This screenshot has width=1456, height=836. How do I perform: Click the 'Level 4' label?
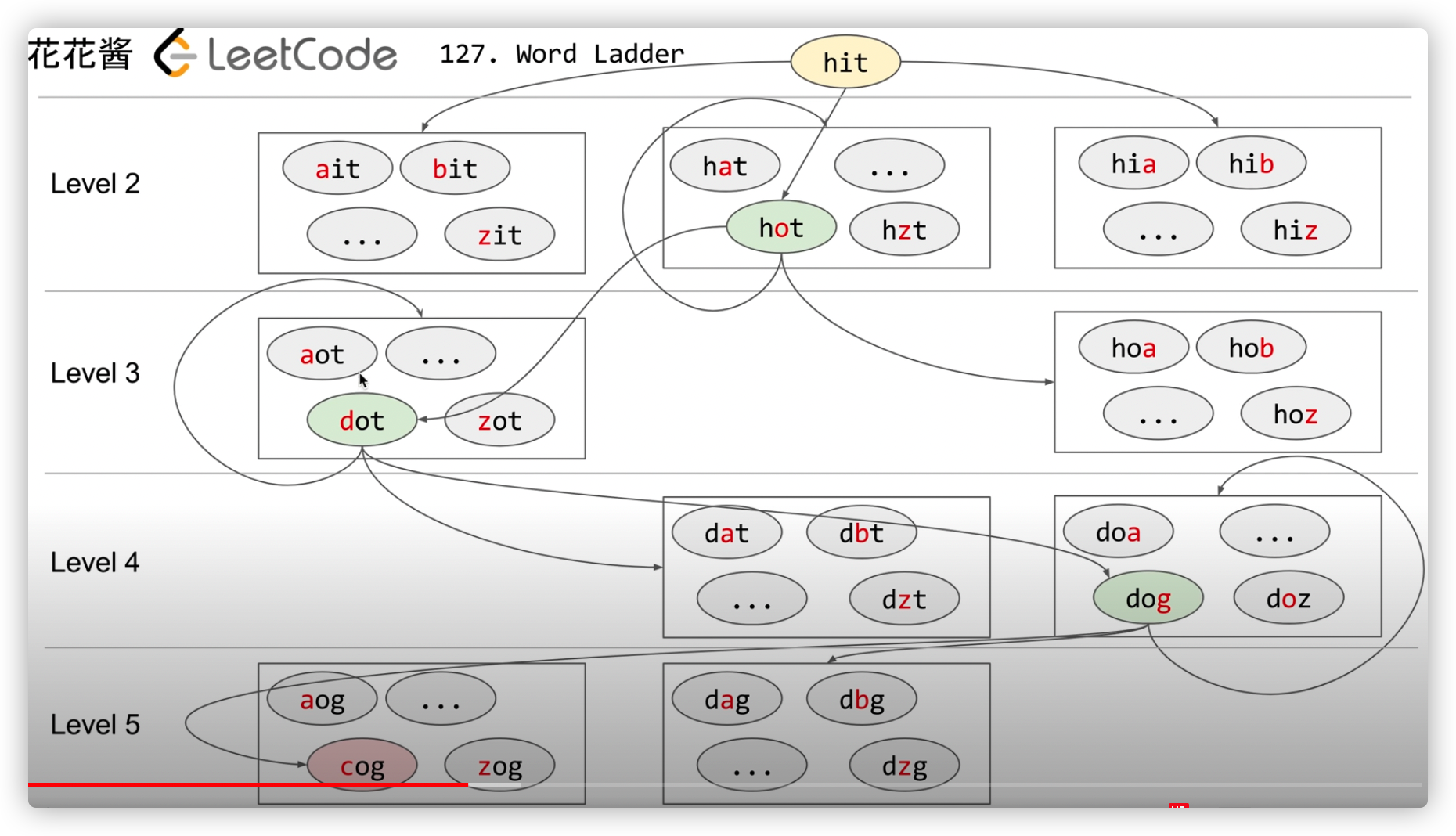point(95,562)
